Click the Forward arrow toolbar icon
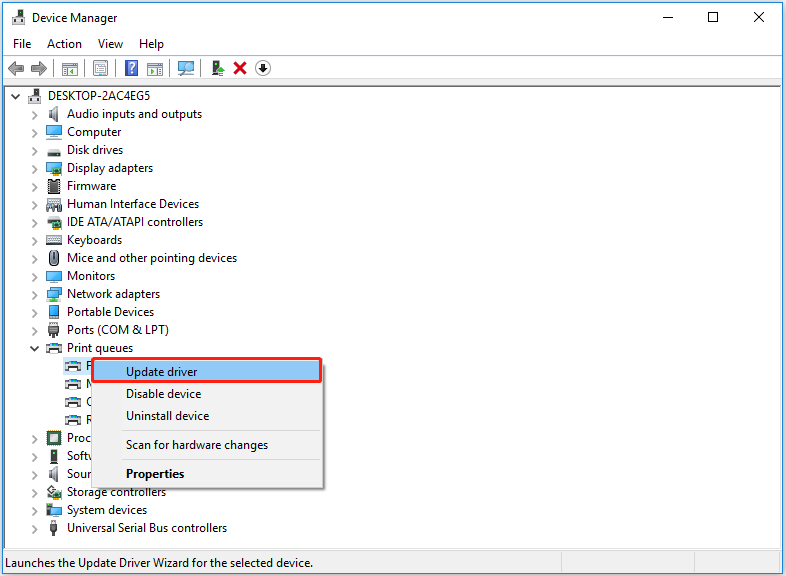 [39, 68]
